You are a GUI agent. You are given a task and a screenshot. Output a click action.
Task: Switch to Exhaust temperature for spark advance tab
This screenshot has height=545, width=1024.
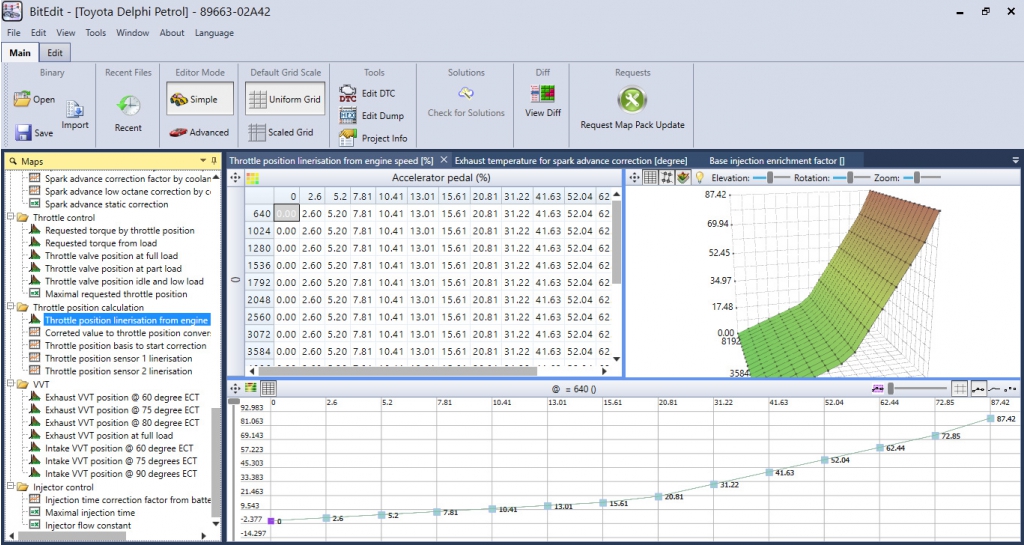click(571, 160)
